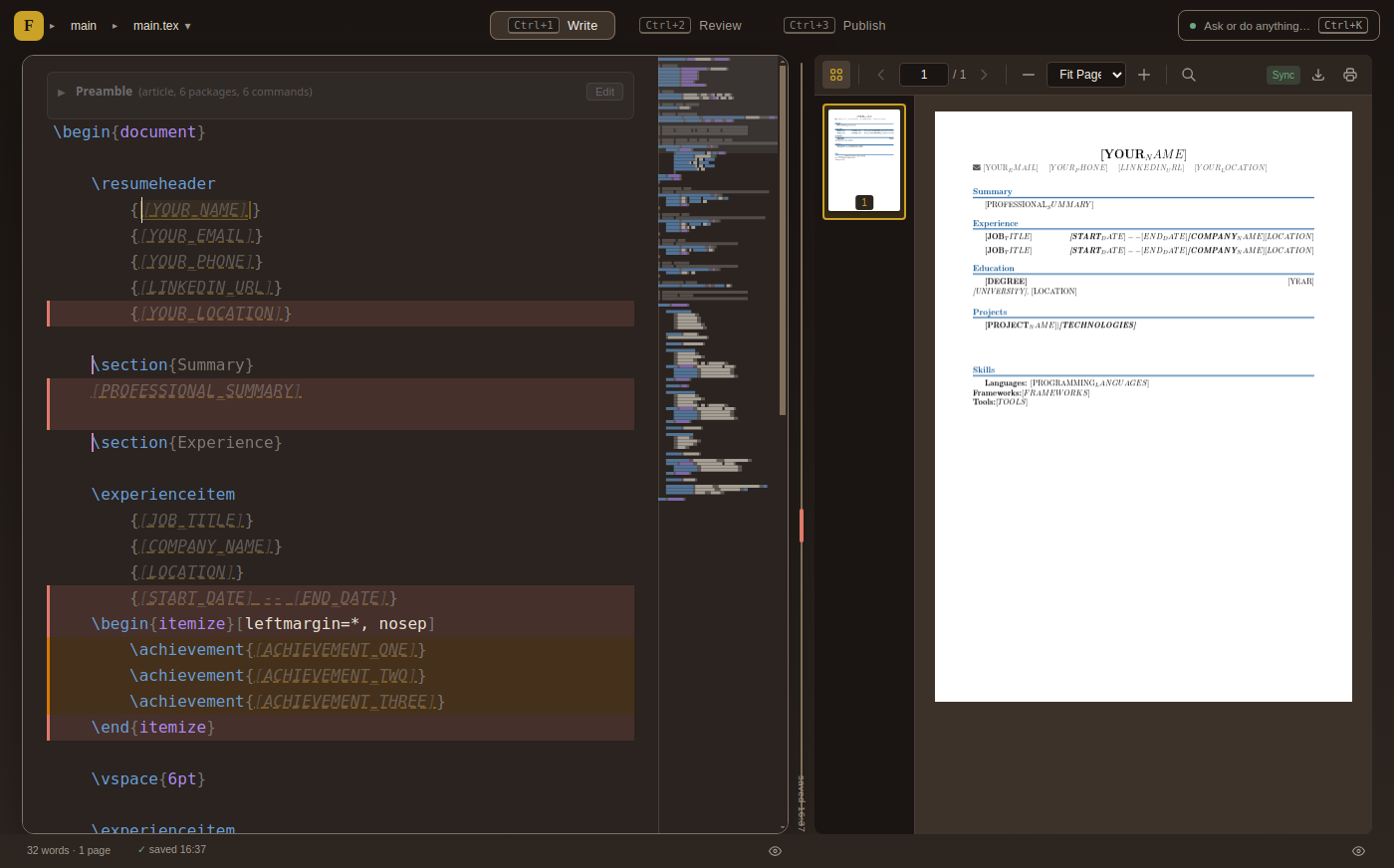Image resolution: width=1394 pixels, height=868 pixels.
Task: Click the [ACHIEVEMENT_TWO] placeholder
Action: (x=336, y=676)
